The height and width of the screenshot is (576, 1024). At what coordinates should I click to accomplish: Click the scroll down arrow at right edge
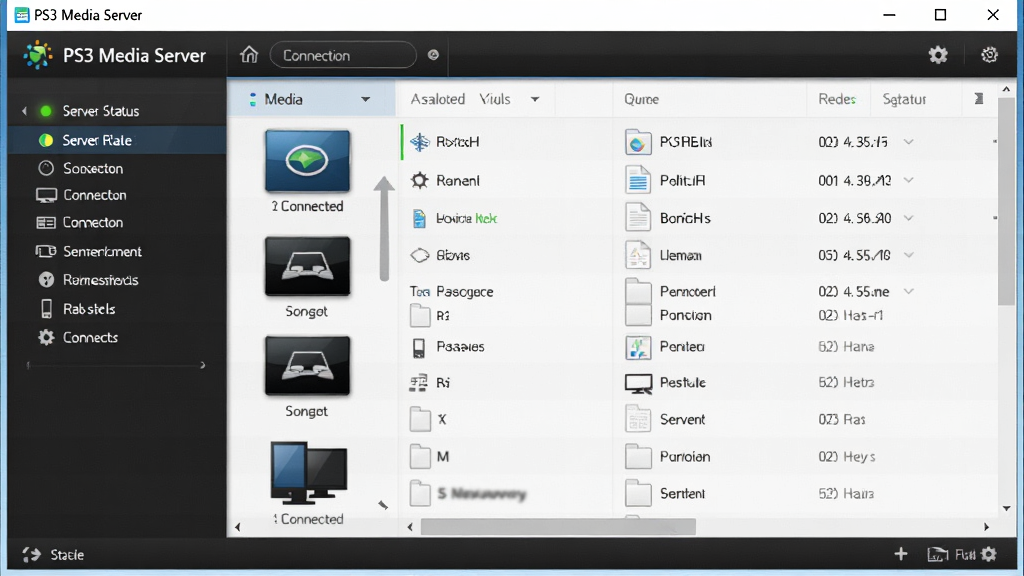point(1006,508)
